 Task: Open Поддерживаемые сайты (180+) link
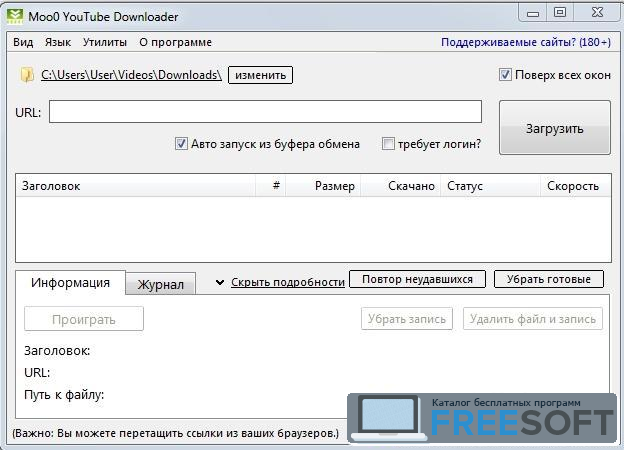[526, 42]
